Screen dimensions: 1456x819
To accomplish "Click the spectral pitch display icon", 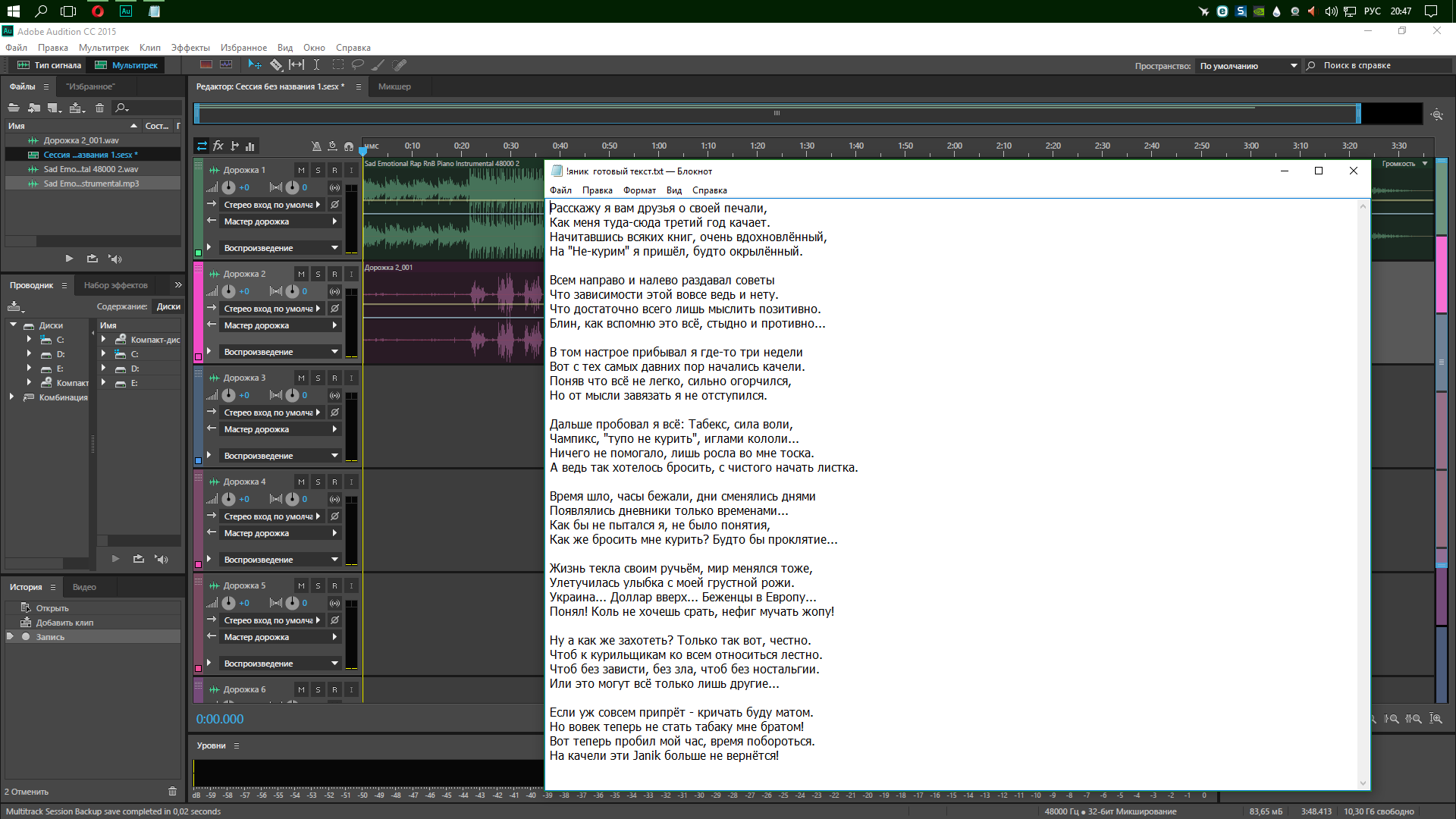I will pyautogui.click(x=226, y=65).
